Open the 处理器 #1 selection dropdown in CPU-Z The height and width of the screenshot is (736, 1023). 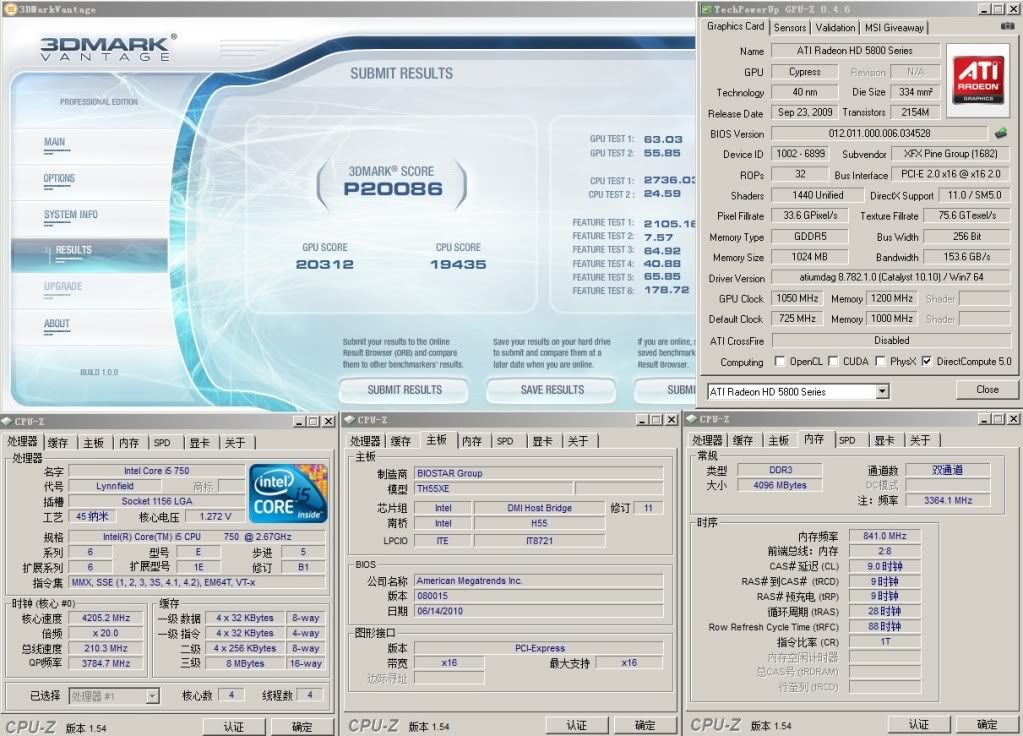tap(152, 696)
